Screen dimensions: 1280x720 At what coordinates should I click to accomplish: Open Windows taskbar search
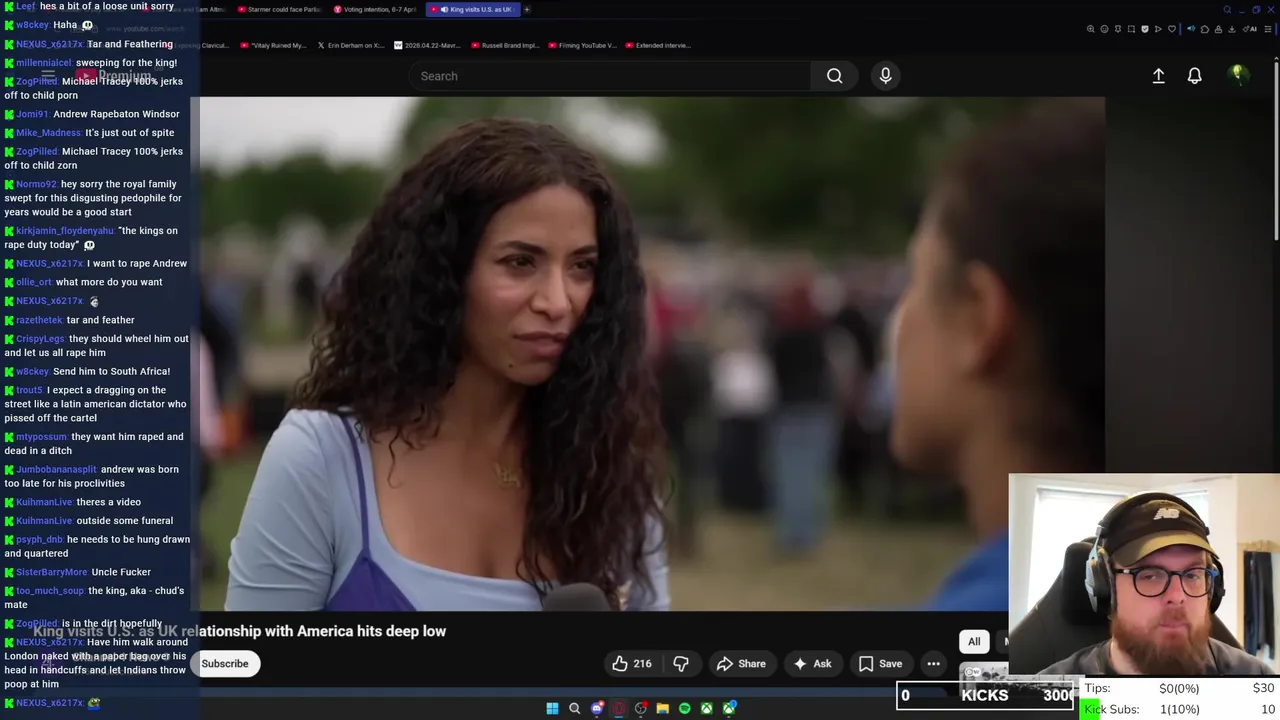574,708
